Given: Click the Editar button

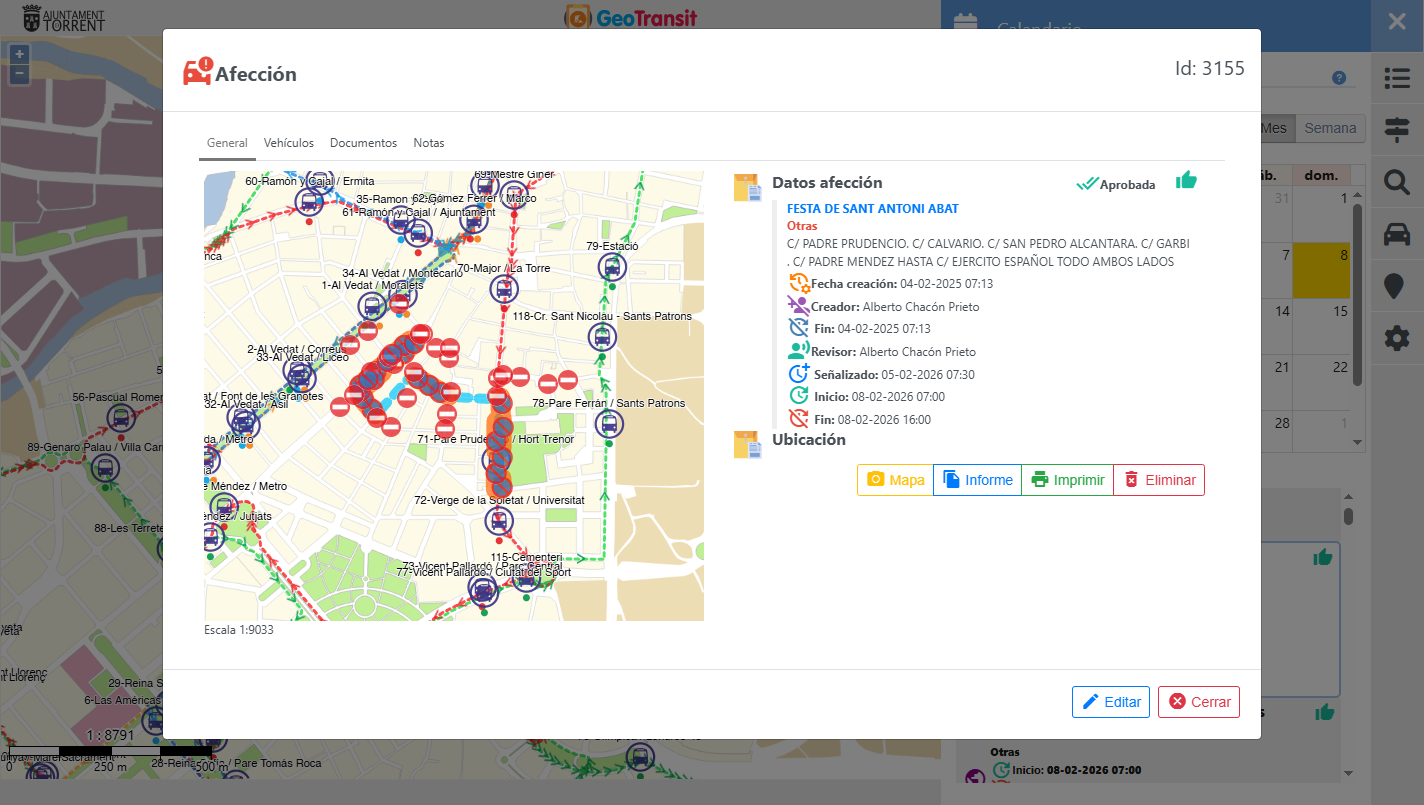Looking at the screenshot, I should coord(1110,702).
